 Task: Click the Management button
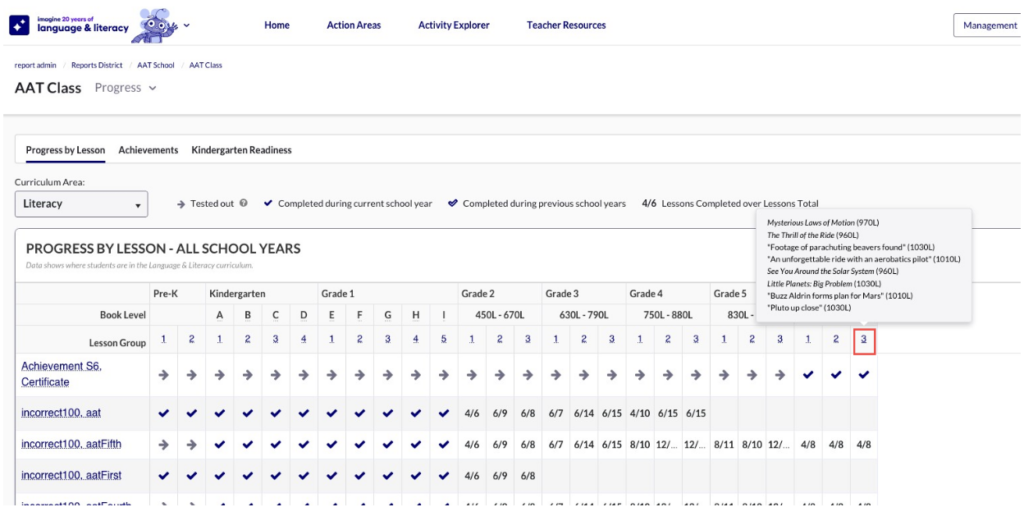(x=988, y=25)
